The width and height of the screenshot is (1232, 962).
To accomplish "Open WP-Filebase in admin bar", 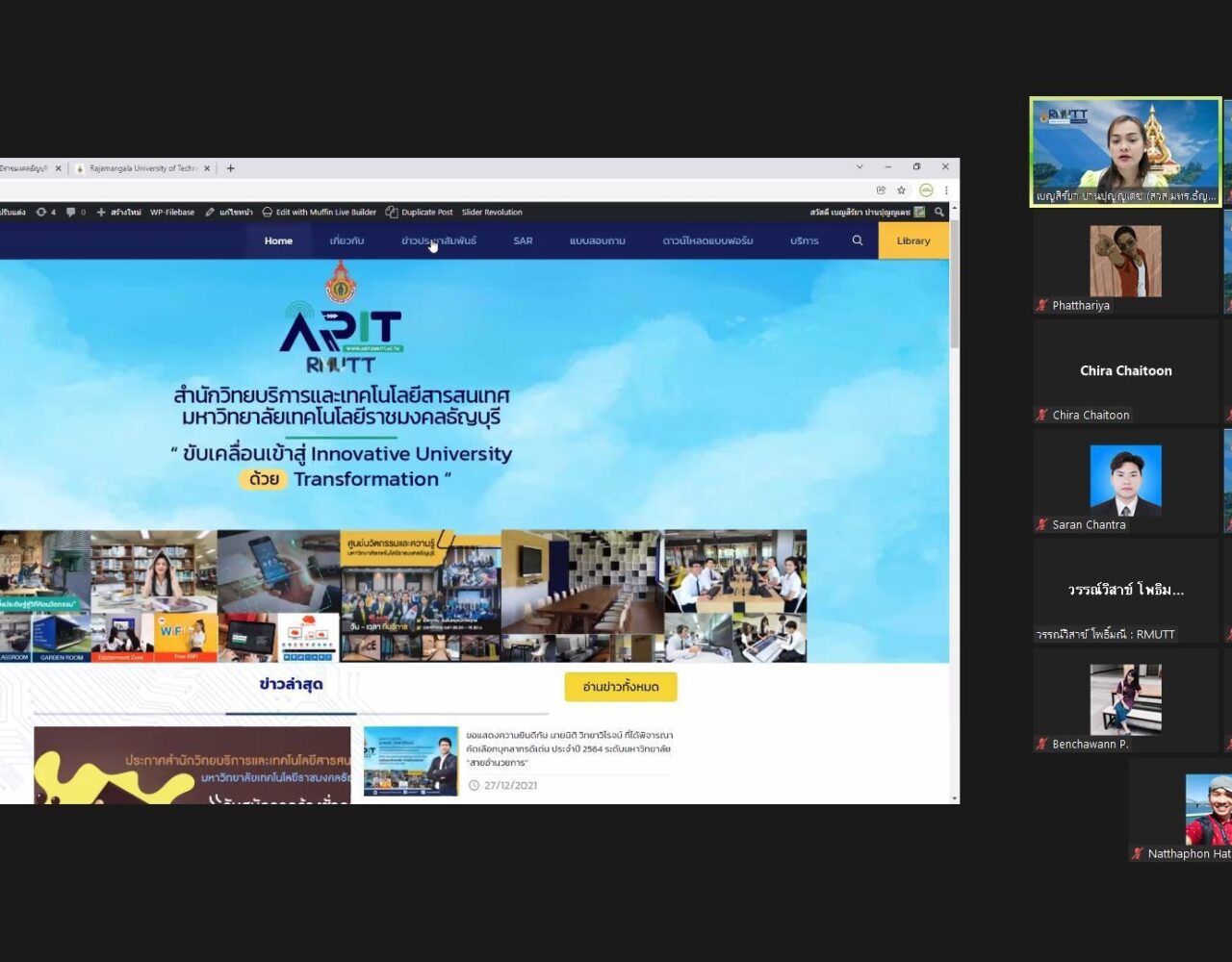I will (x=172, y=212).
